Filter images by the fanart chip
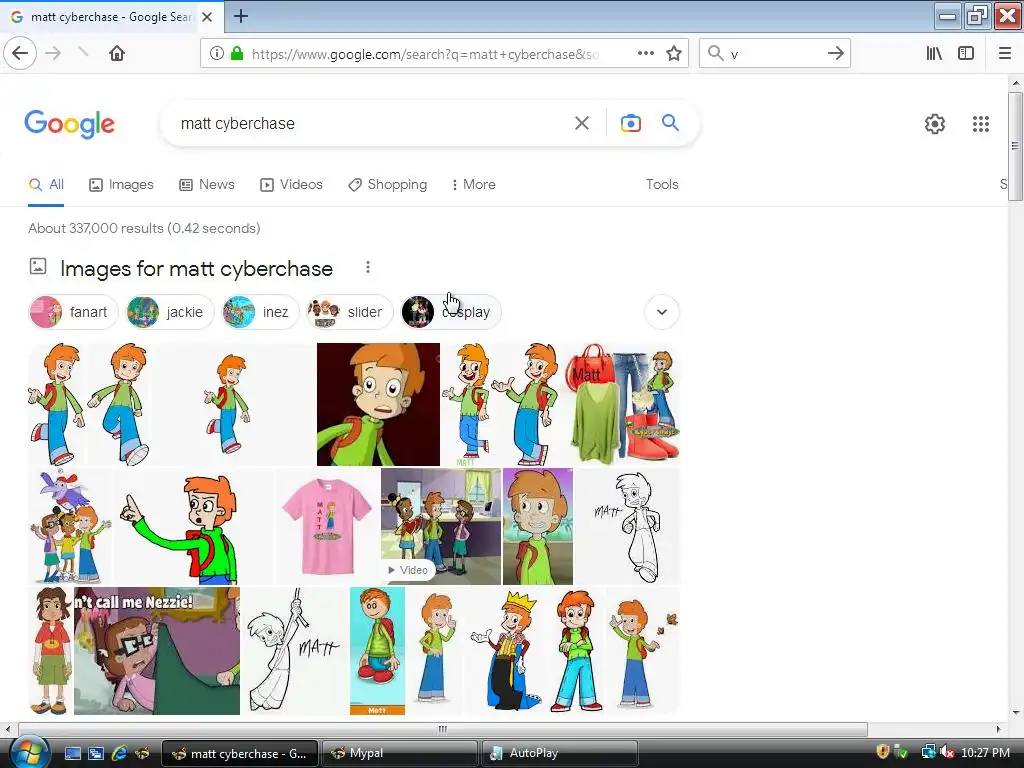1024x768 pixels. 73,312
